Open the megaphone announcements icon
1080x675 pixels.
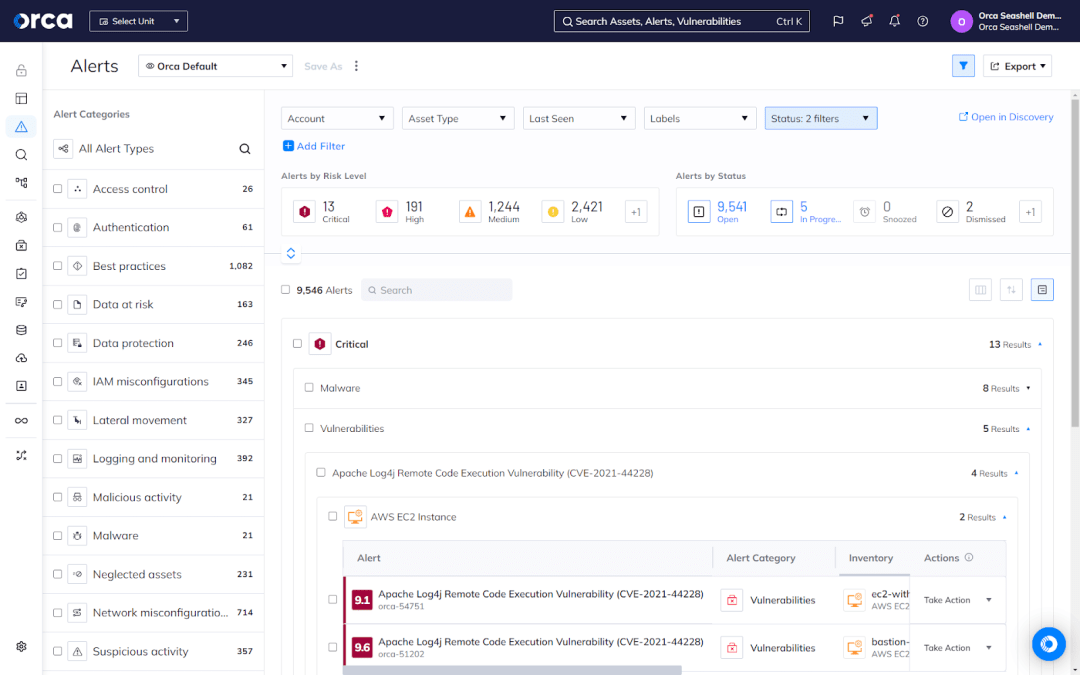tap(866, 21)
